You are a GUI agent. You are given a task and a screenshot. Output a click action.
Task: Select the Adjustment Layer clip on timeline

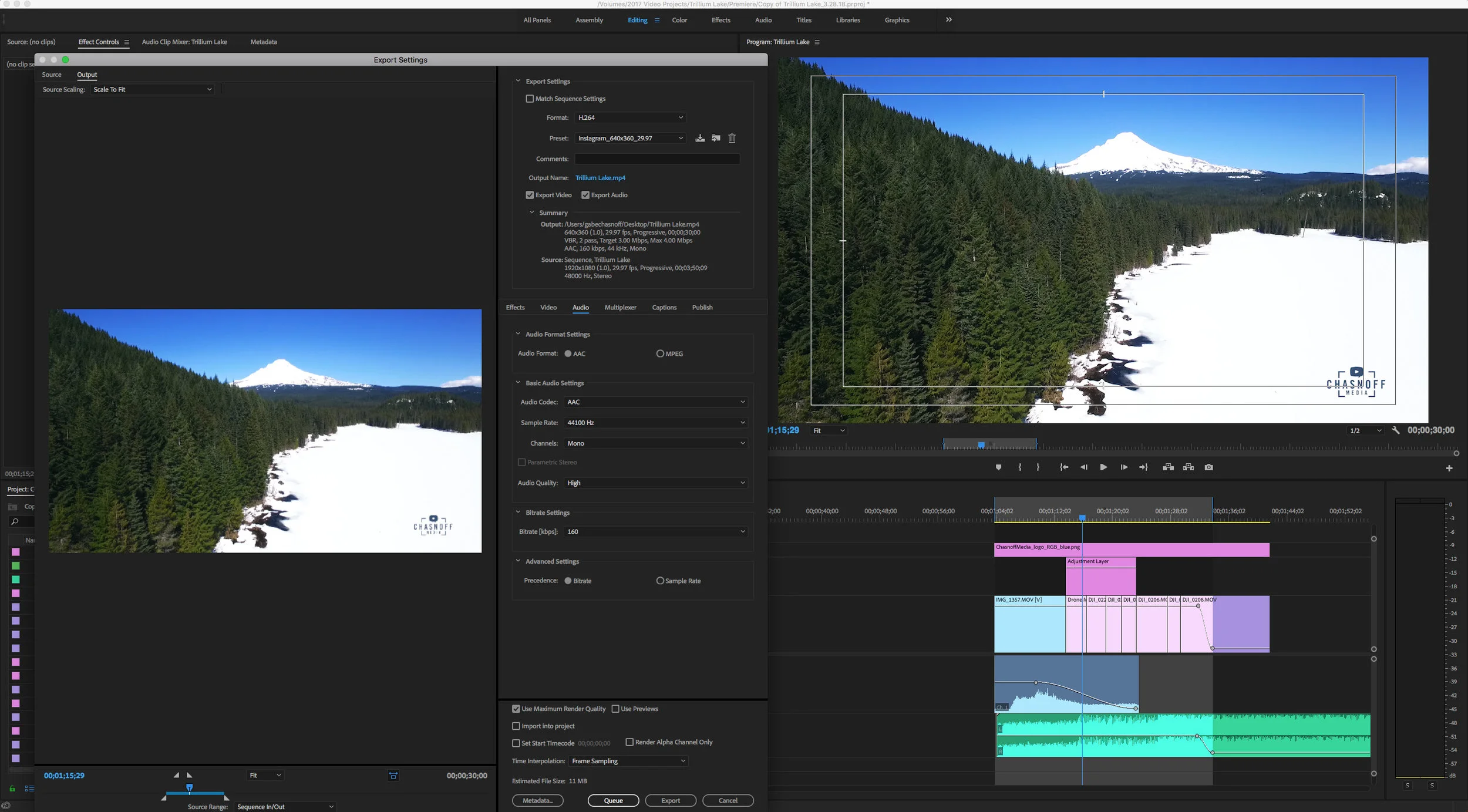(1101, 577)
